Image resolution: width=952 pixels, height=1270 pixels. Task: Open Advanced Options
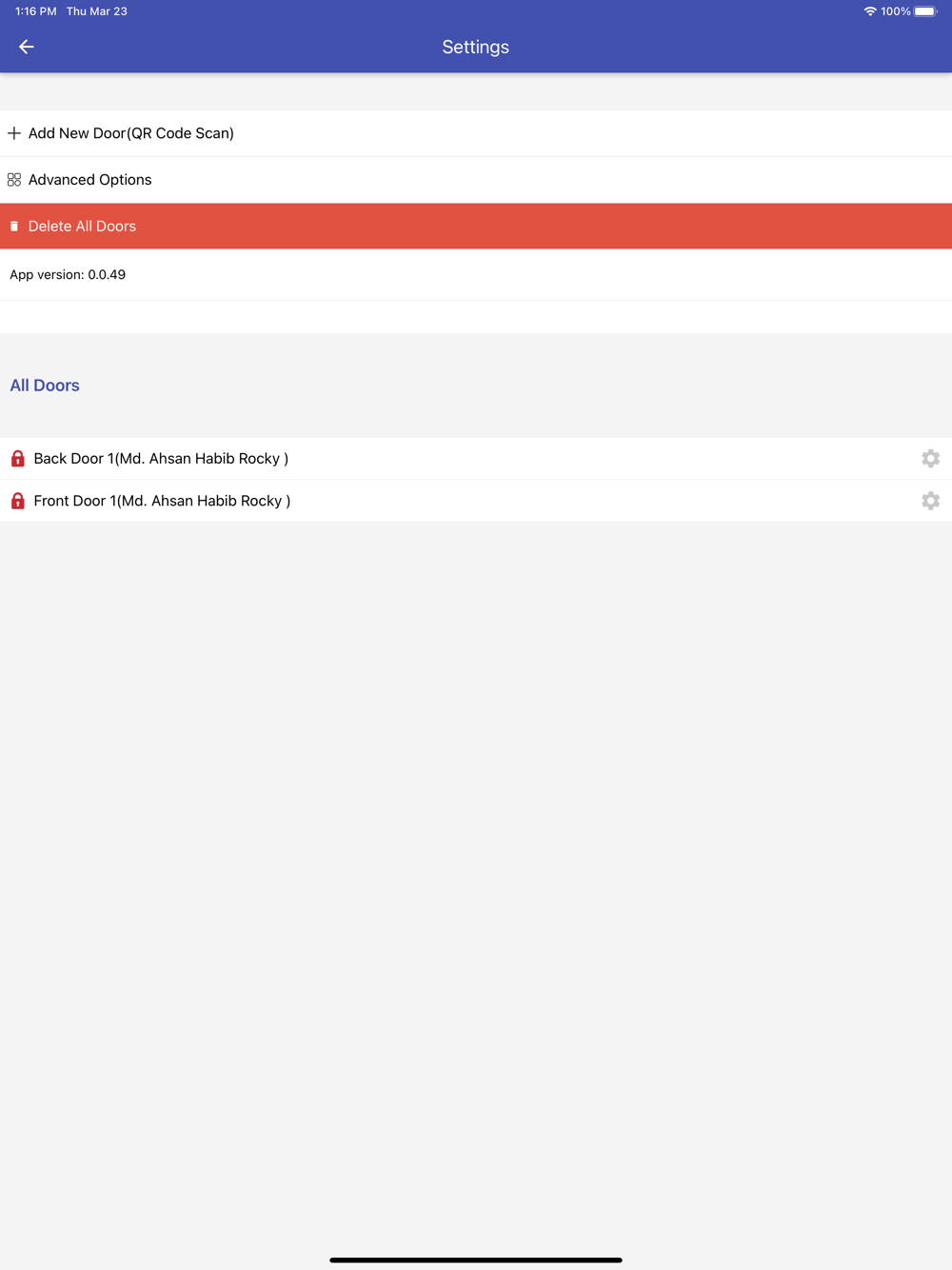point(476,180)
